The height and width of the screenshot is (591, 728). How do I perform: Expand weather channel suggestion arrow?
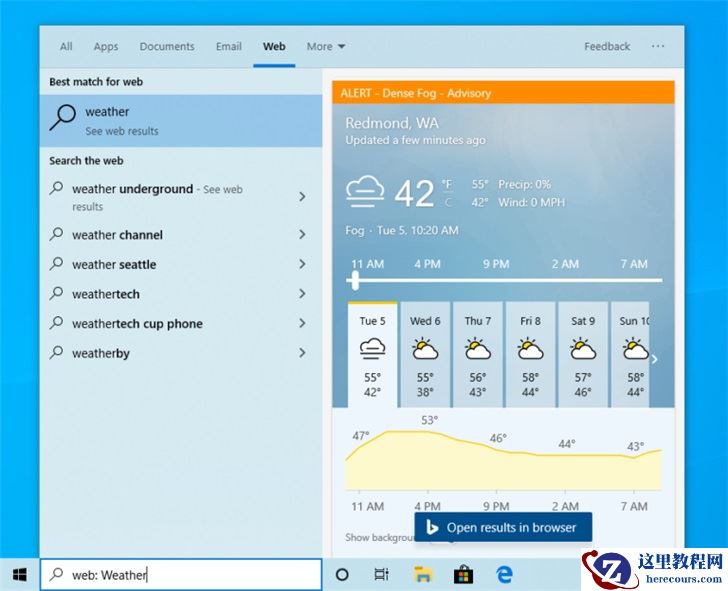pyautogui.click(x=302, y=235)
